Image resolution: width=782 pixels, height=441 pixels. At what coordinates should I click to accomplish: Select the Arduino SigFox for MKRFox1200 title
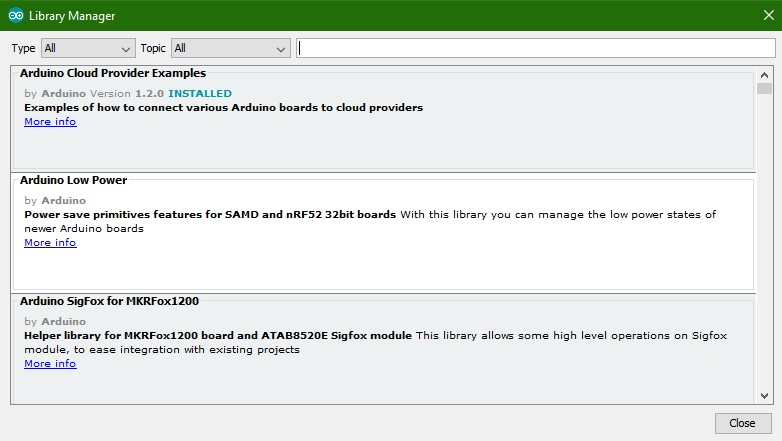(109, 301)
